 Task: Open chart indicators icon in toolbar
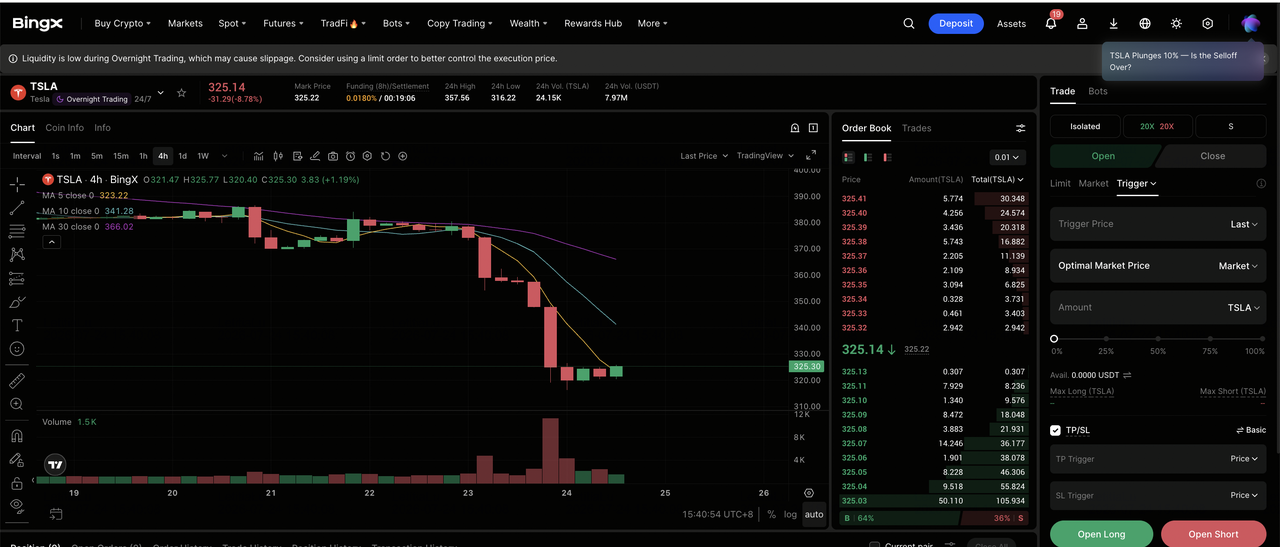pyautogui.click(x=258, y=156)
